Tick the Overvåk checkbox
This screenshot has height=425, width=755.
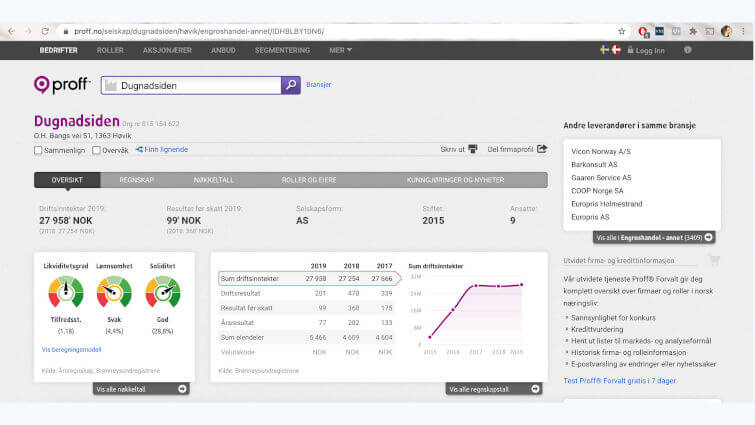pos(96,150)
